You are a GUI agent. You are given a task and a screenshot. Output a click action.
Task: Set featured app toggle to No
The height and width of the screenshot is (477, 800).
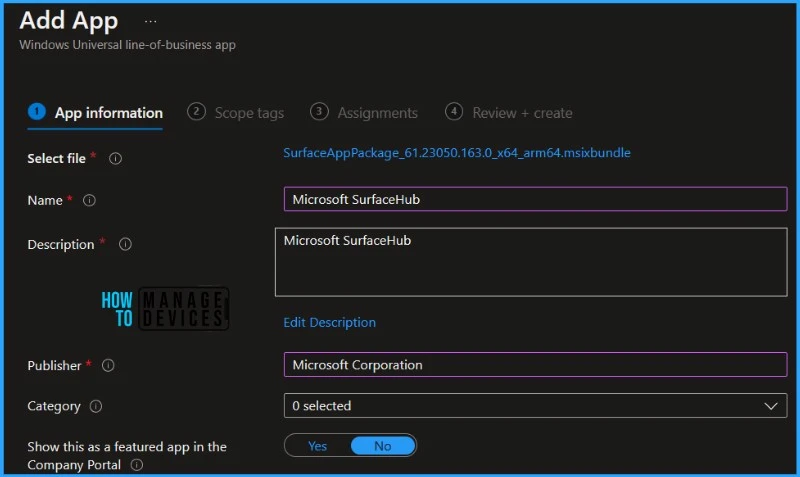[x=383, y=446]
